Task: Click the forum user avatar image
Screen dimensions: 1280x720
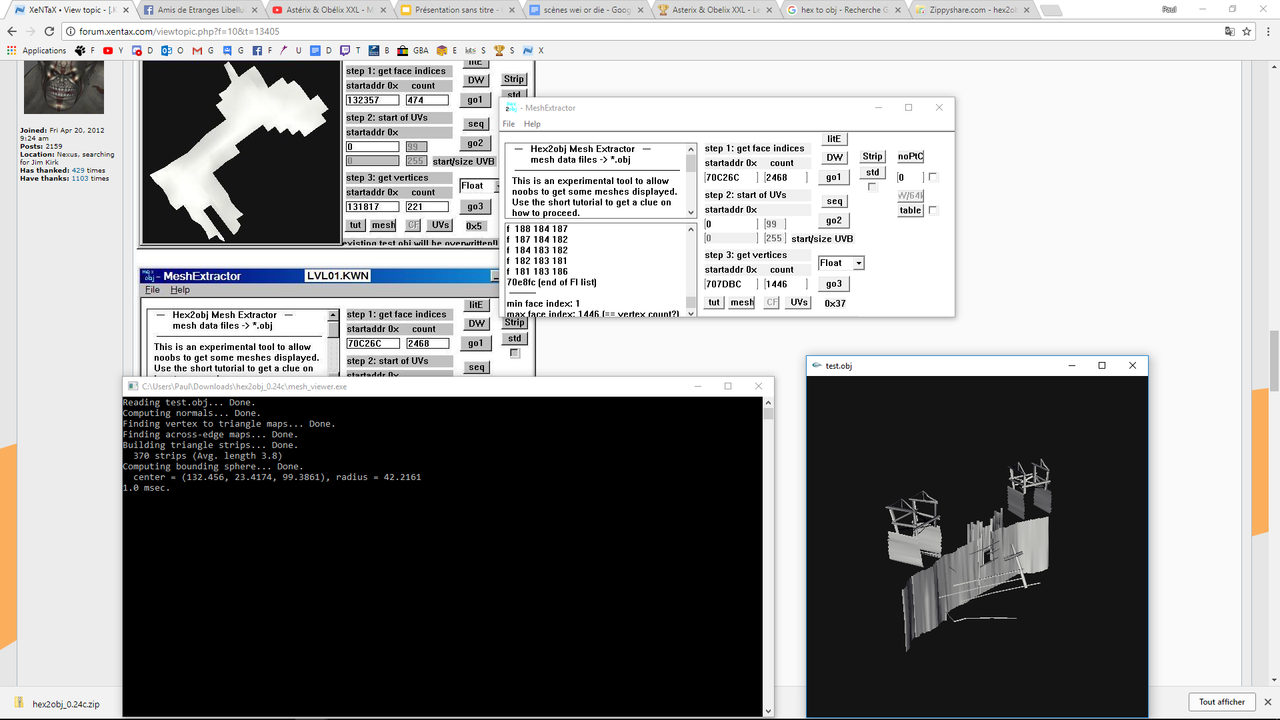Action: point(63,87)
